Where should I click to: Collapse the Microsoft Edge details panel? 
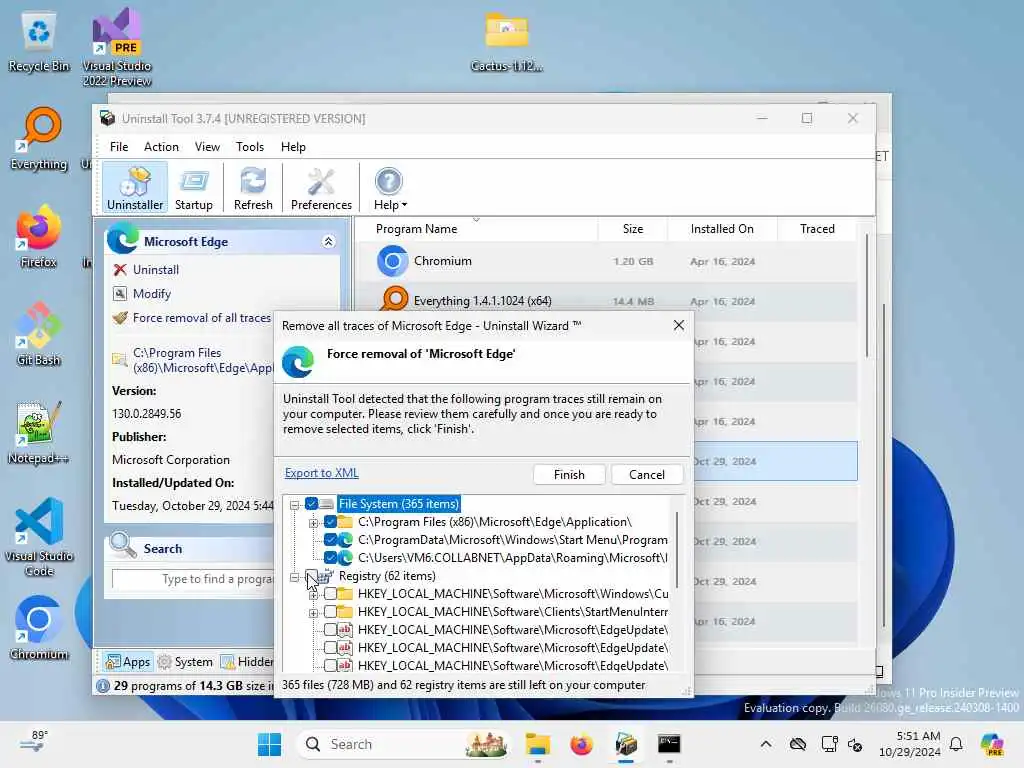(x=328, y=242)
